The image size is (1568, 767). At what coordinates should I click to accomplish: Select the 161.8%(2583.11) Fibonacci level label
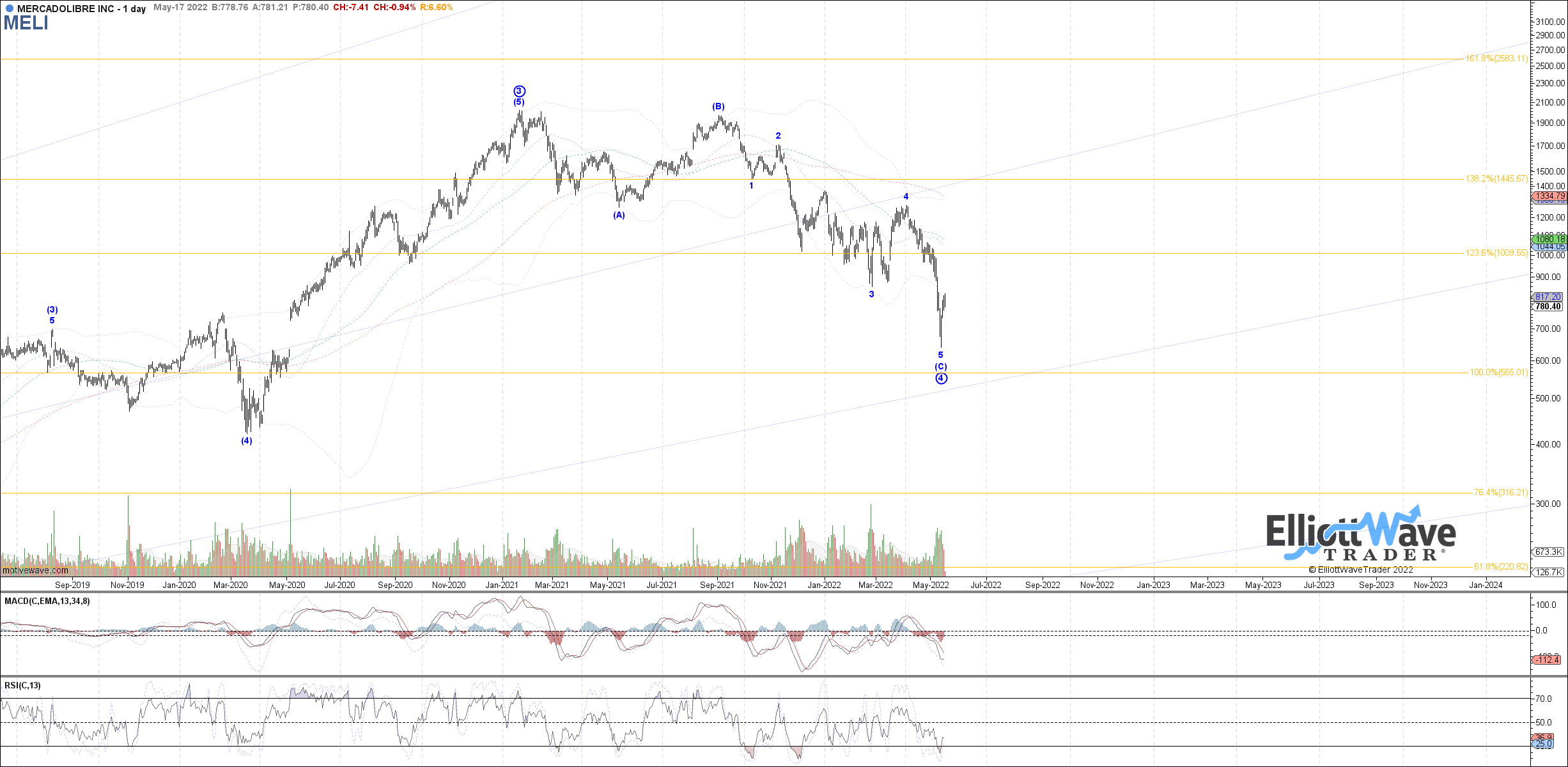(x=1496, y=59)
